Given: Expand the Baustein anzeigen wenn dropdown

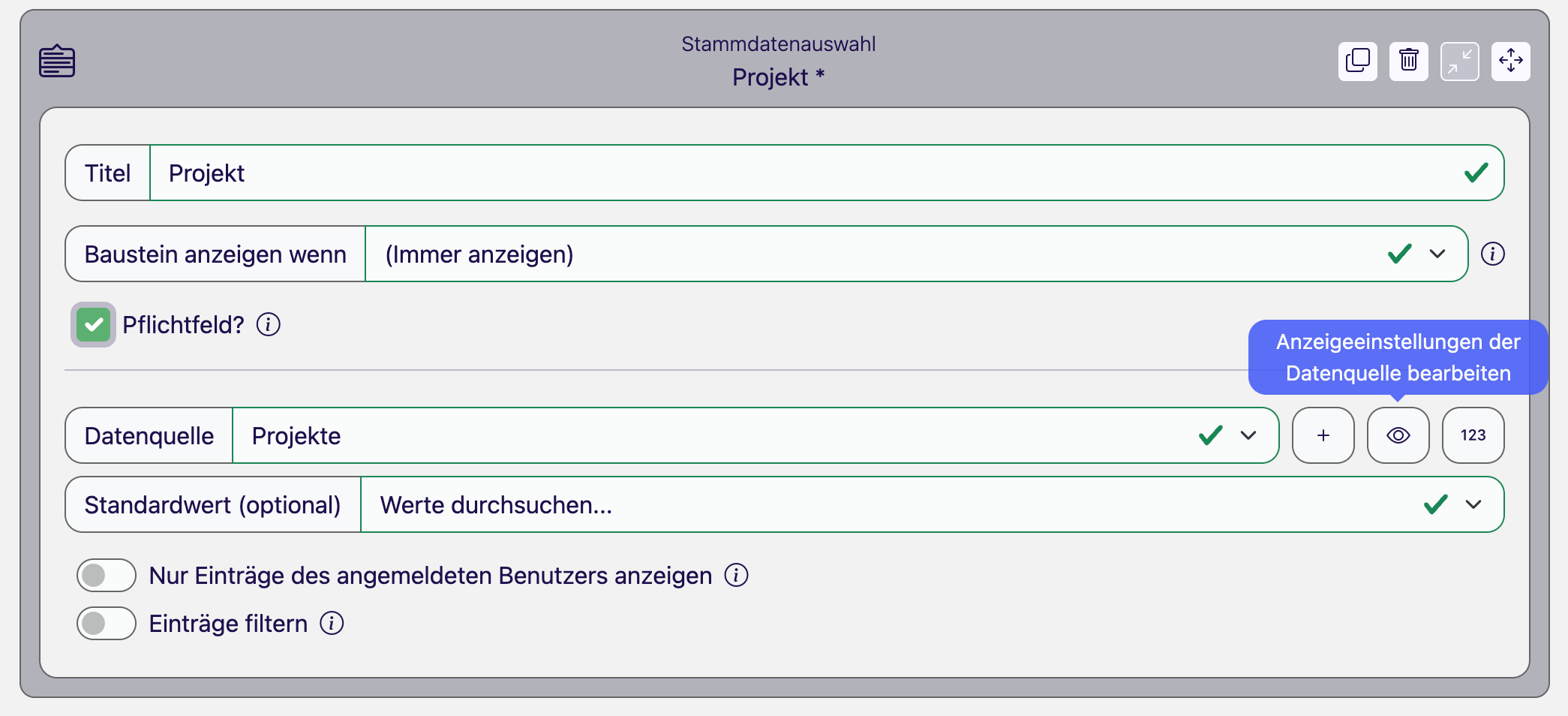Looking at the screenshot, I should click(1437, 254).
